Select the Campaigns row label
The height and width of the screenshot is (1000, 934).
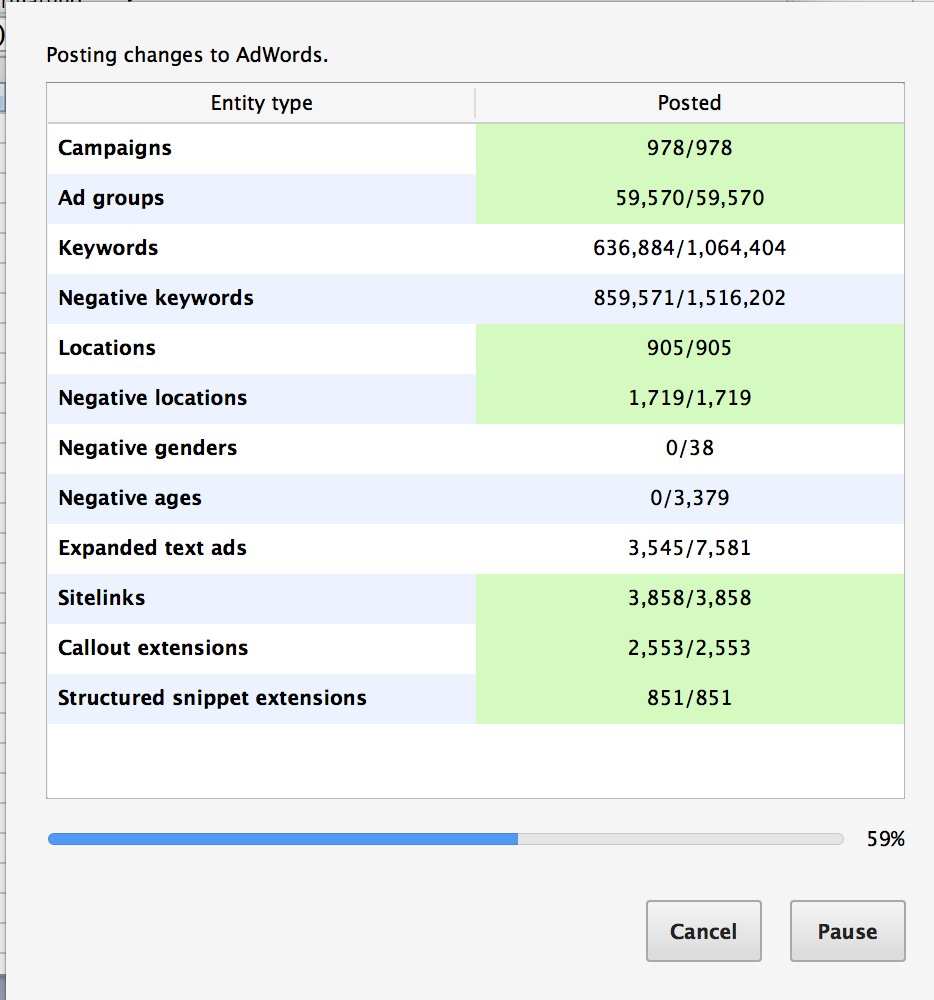tap(115, 148)
